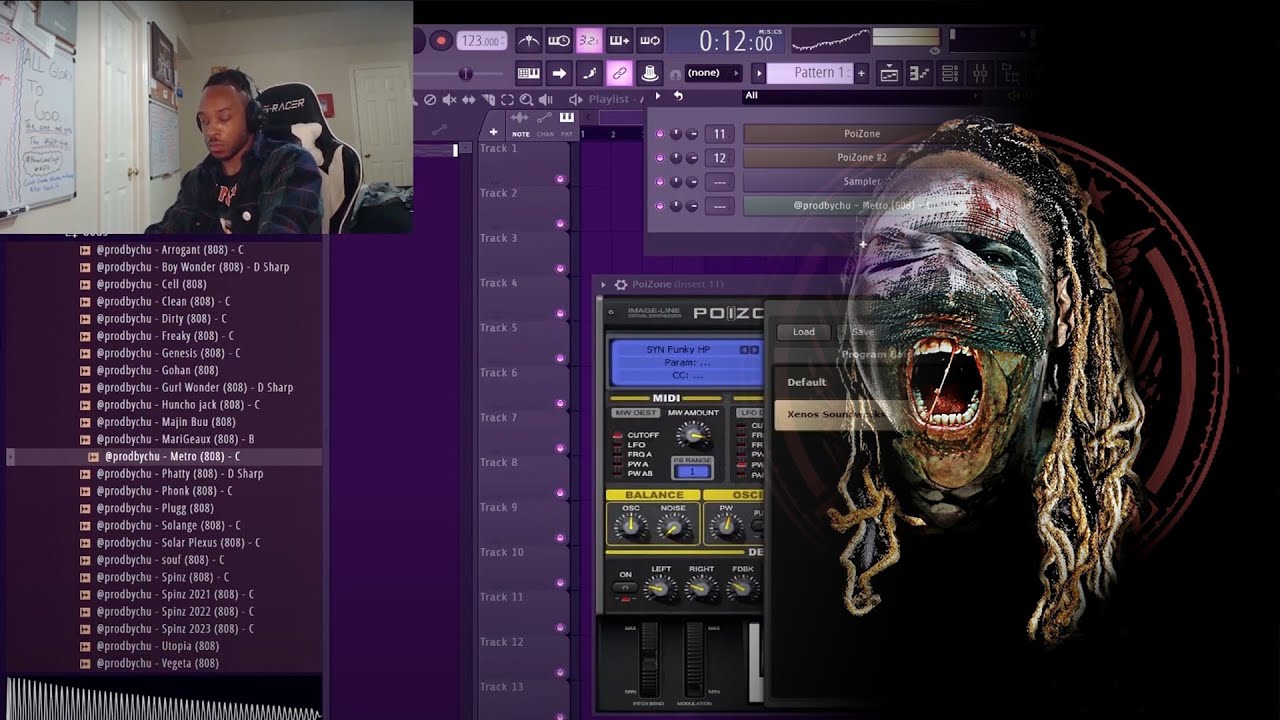Mute Track 1 via its green dot
This screenshot has height=720, width=1280.
[x=560, y=179]
